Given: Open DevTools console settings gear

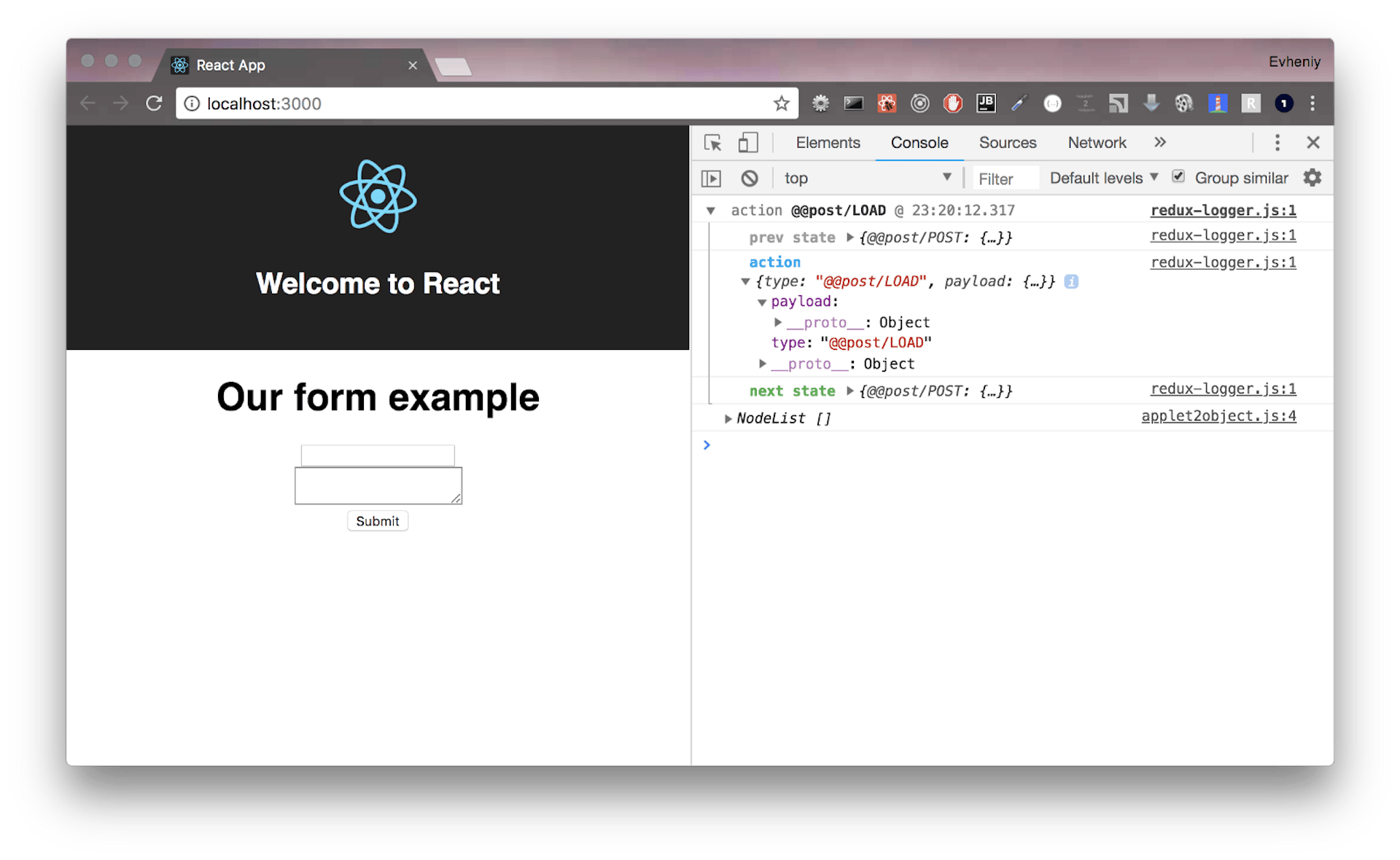Looking at the screenshot, I should click(x=1312, y=178).
